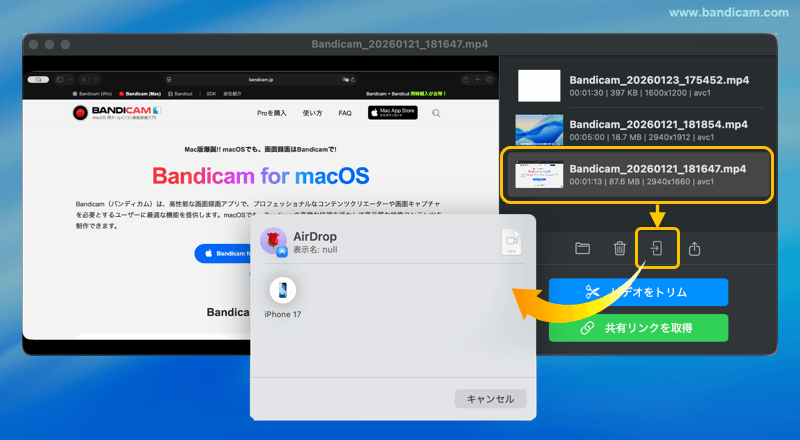The height and width of the screenshot is (440, 800).
Task: Click file name Bandicam_20260121_181854.mp4
Action: pyautogui.click(x=658, y=125)
